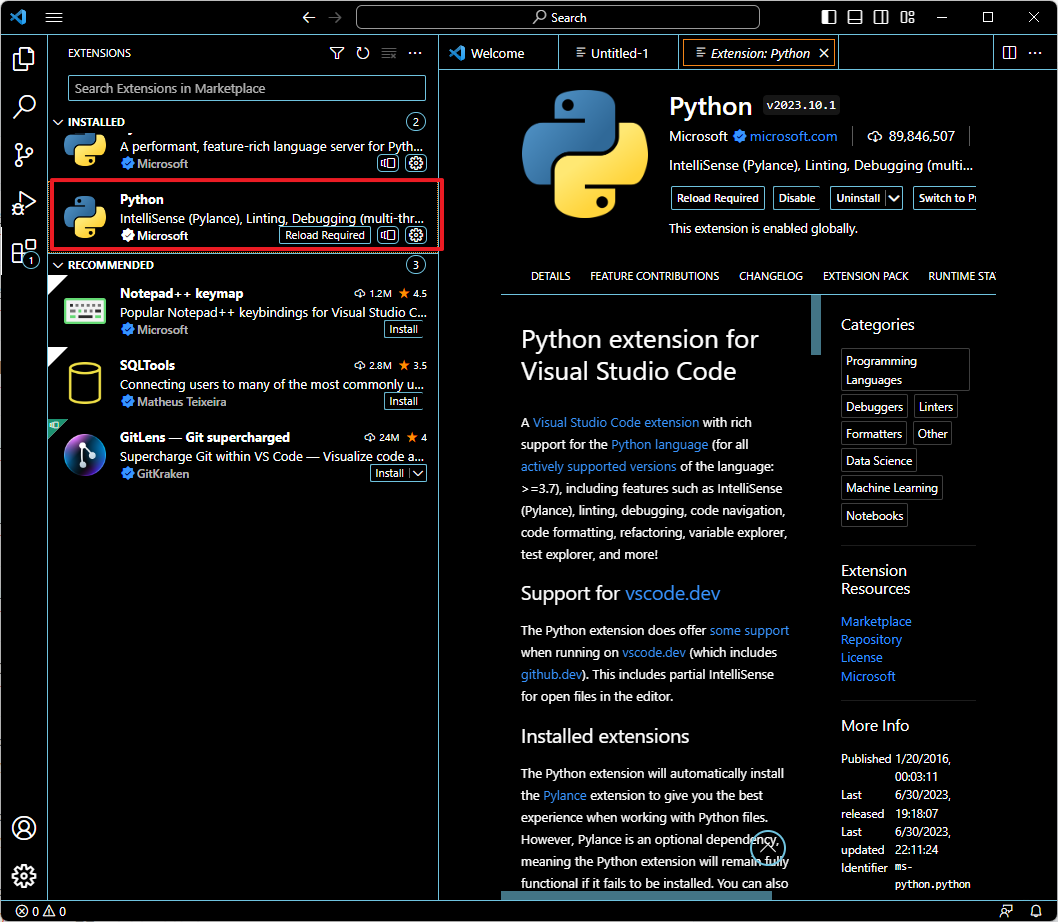The height and width of the screenshot is (922, 1058).
Task: Open editor more actions menu
Action: [1035, 53]
